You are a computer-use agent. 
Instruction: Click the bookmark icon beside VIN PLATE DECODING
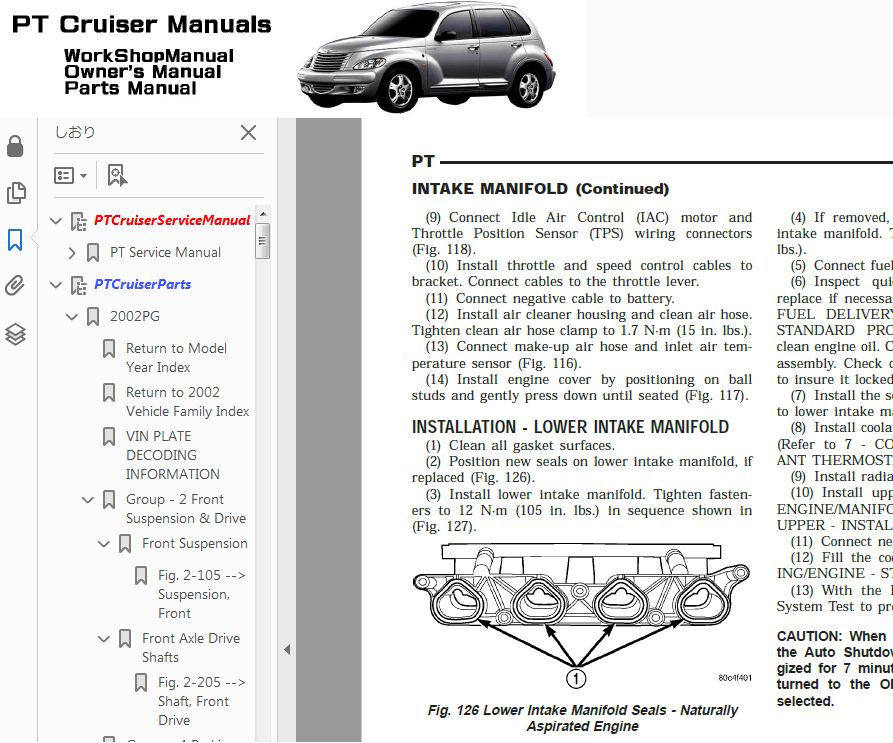click(109, 437)
